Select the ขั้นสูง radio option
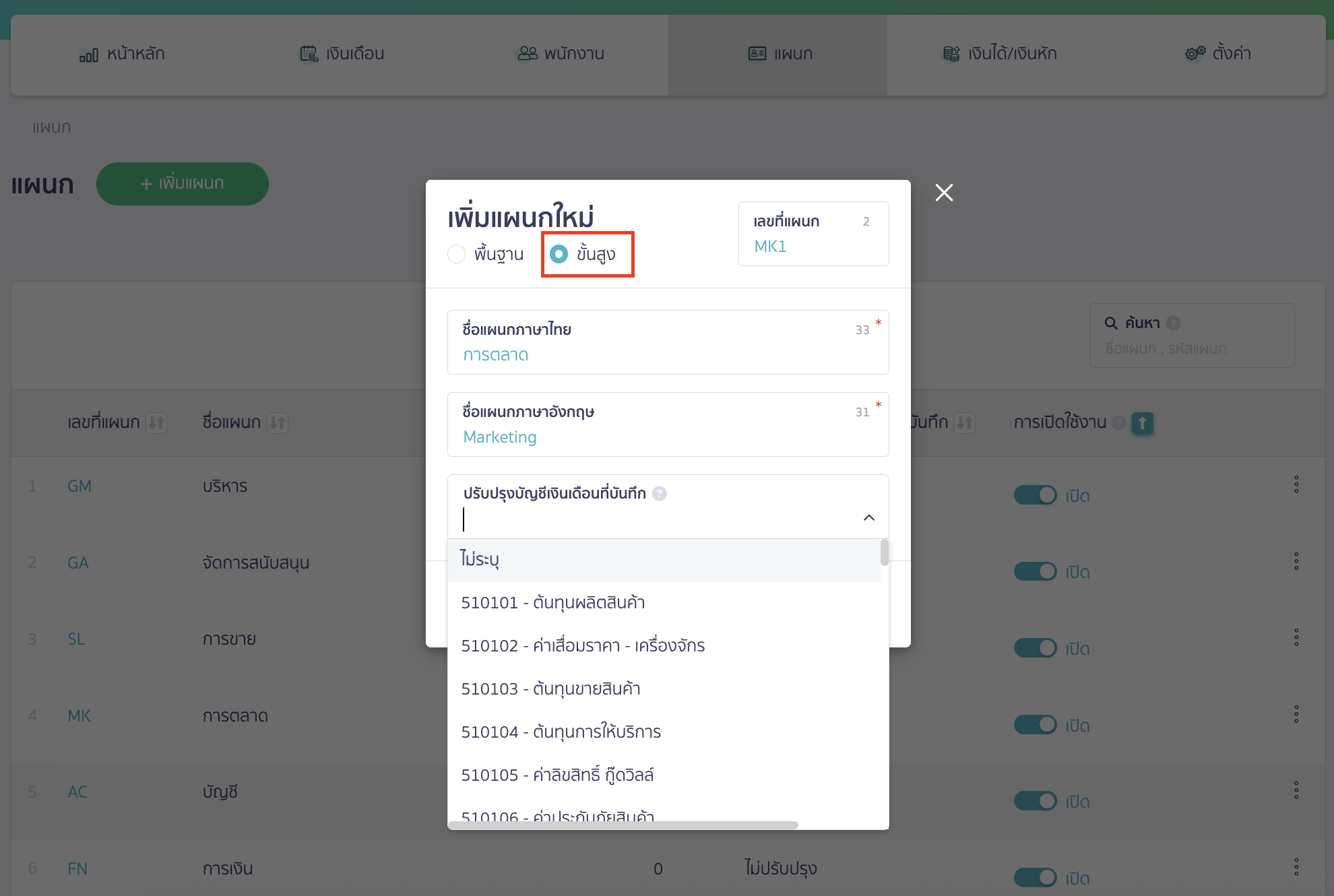Screen dimensions: 1334x896 (559, 254)
